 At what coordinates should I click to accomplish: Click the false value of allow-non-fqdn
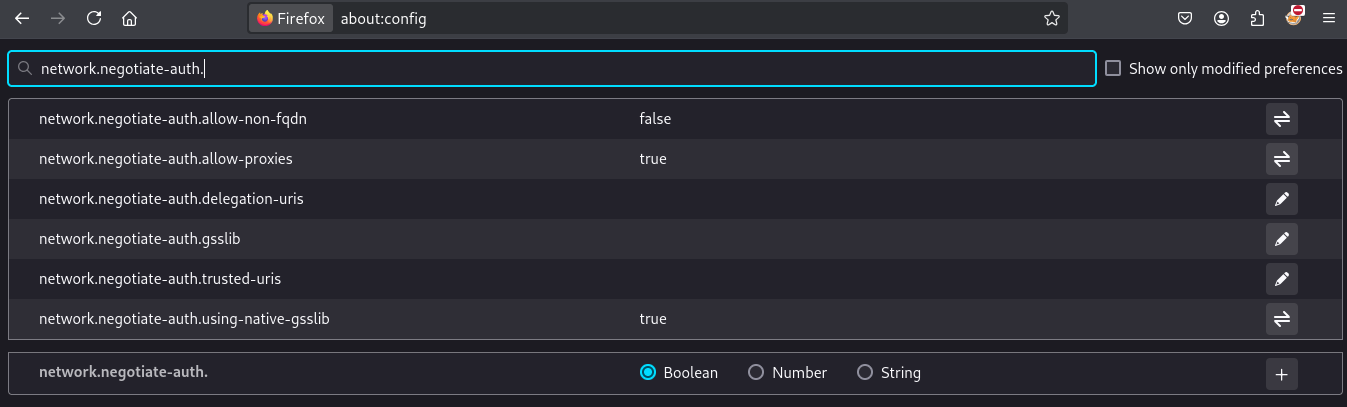(655, 119)
